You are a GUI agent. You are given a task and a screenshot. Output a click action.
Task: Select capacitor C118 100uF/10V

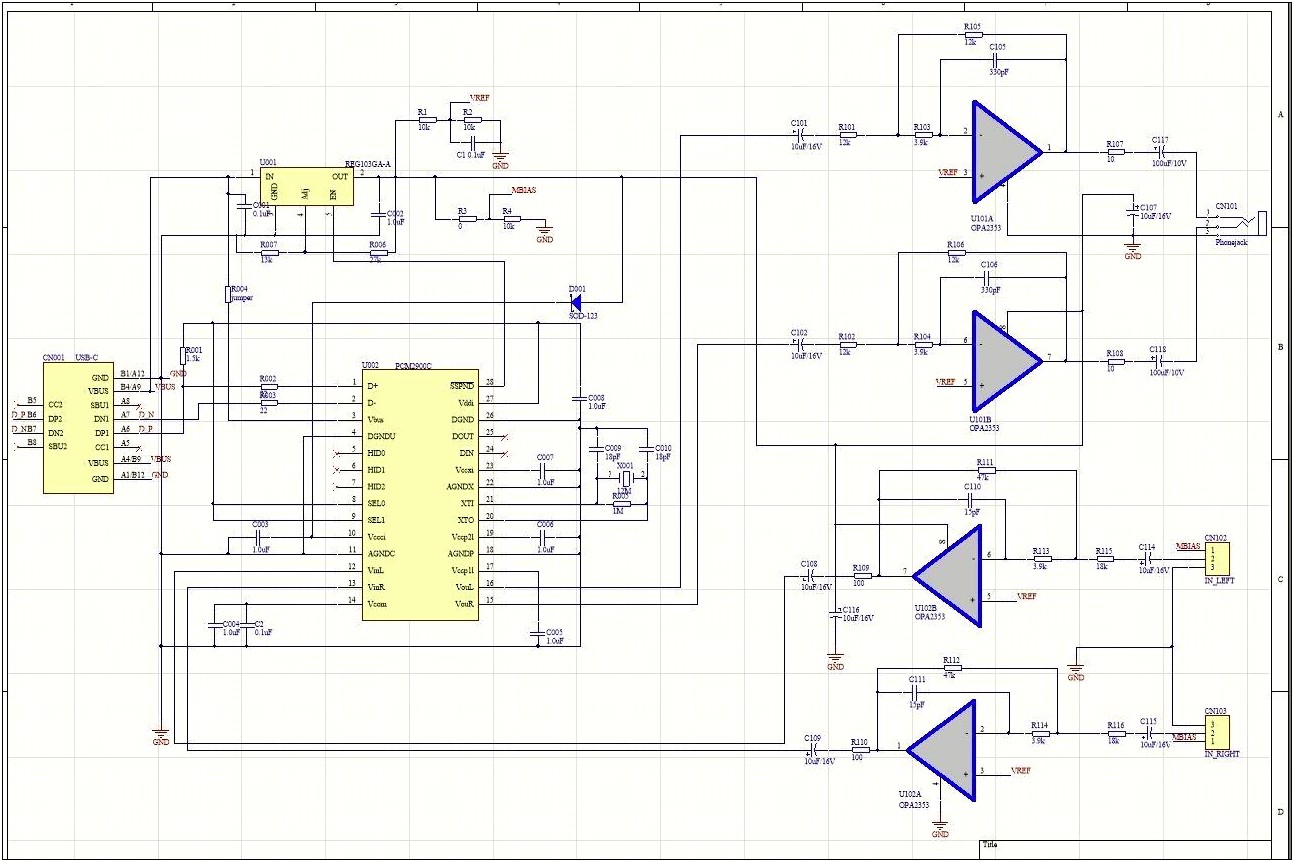(1158, 360)
